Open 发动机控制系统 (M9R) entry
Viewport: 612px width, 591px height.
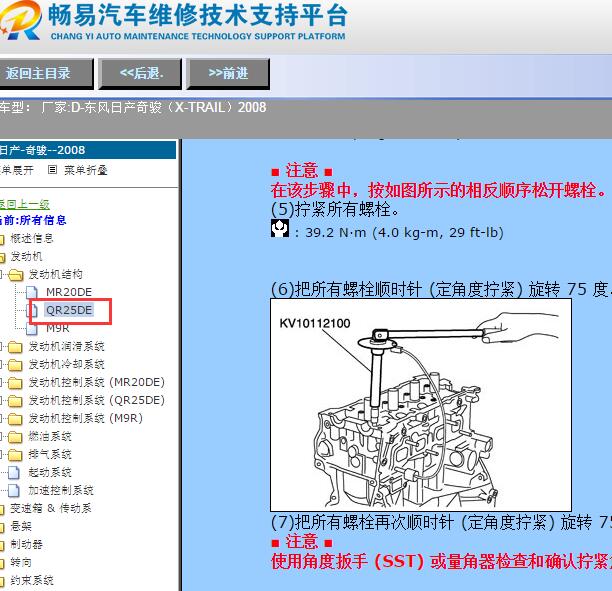[85, 418]
